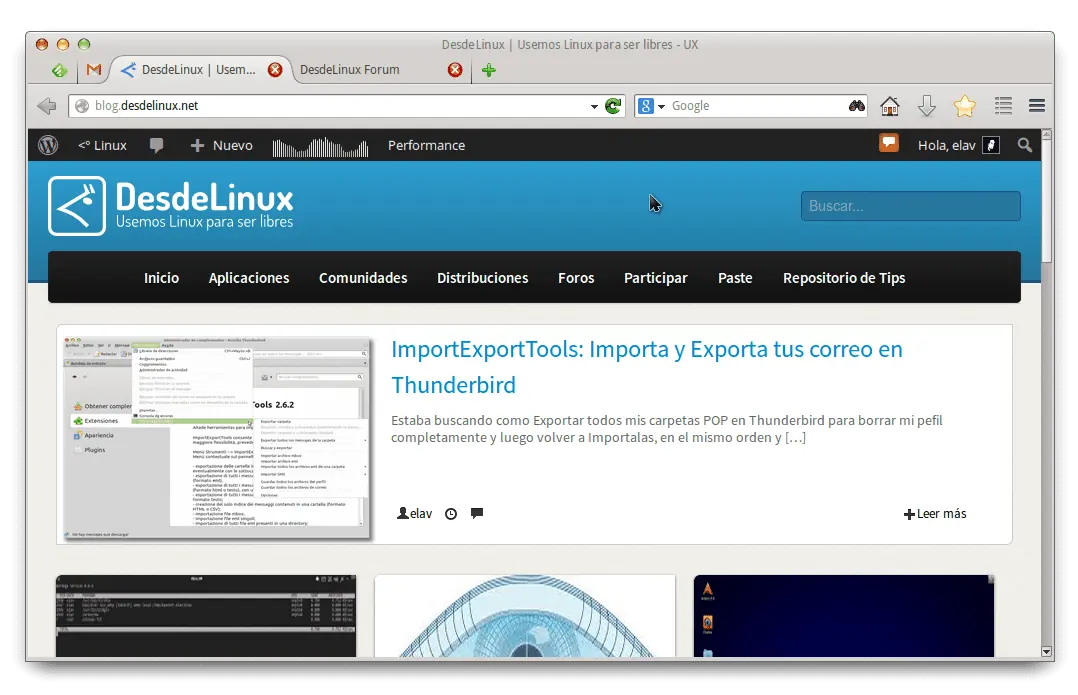Open the Gmail pinned tab
Image resolution: width=1078 pixels, height=695 pixels.
point(94,69)
